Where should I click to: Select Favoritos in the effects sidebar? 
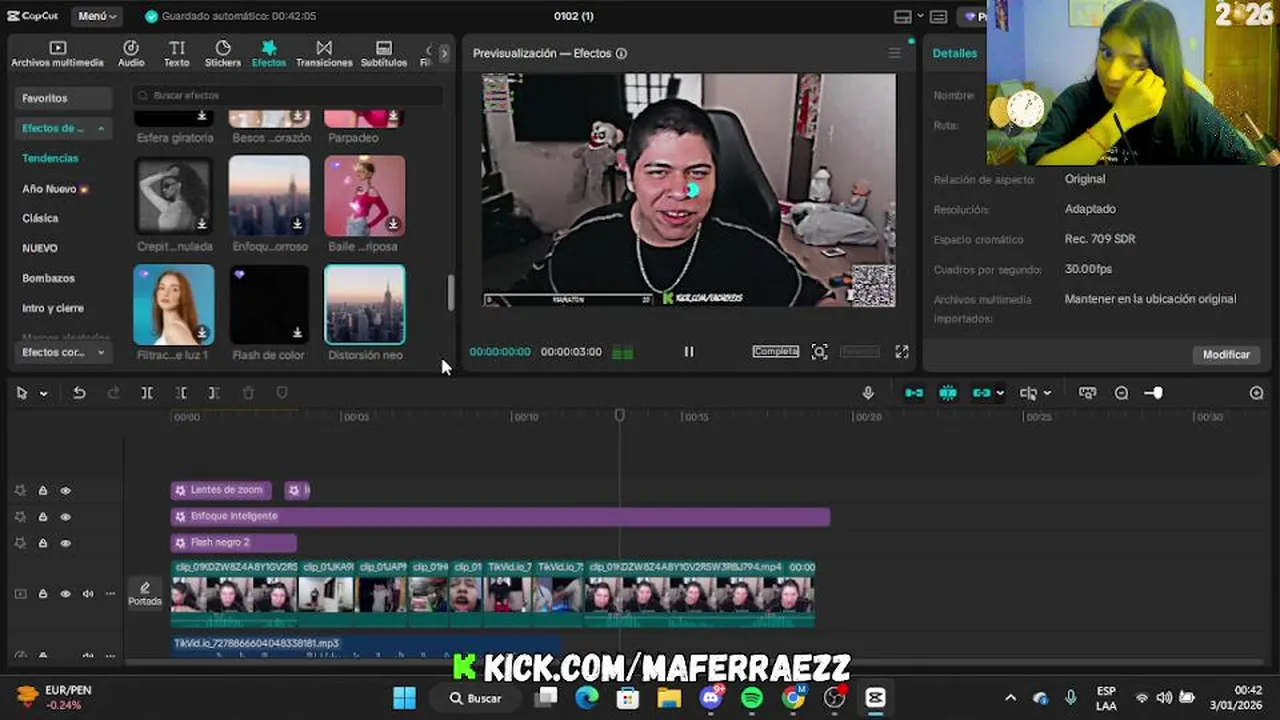point(64,98)
